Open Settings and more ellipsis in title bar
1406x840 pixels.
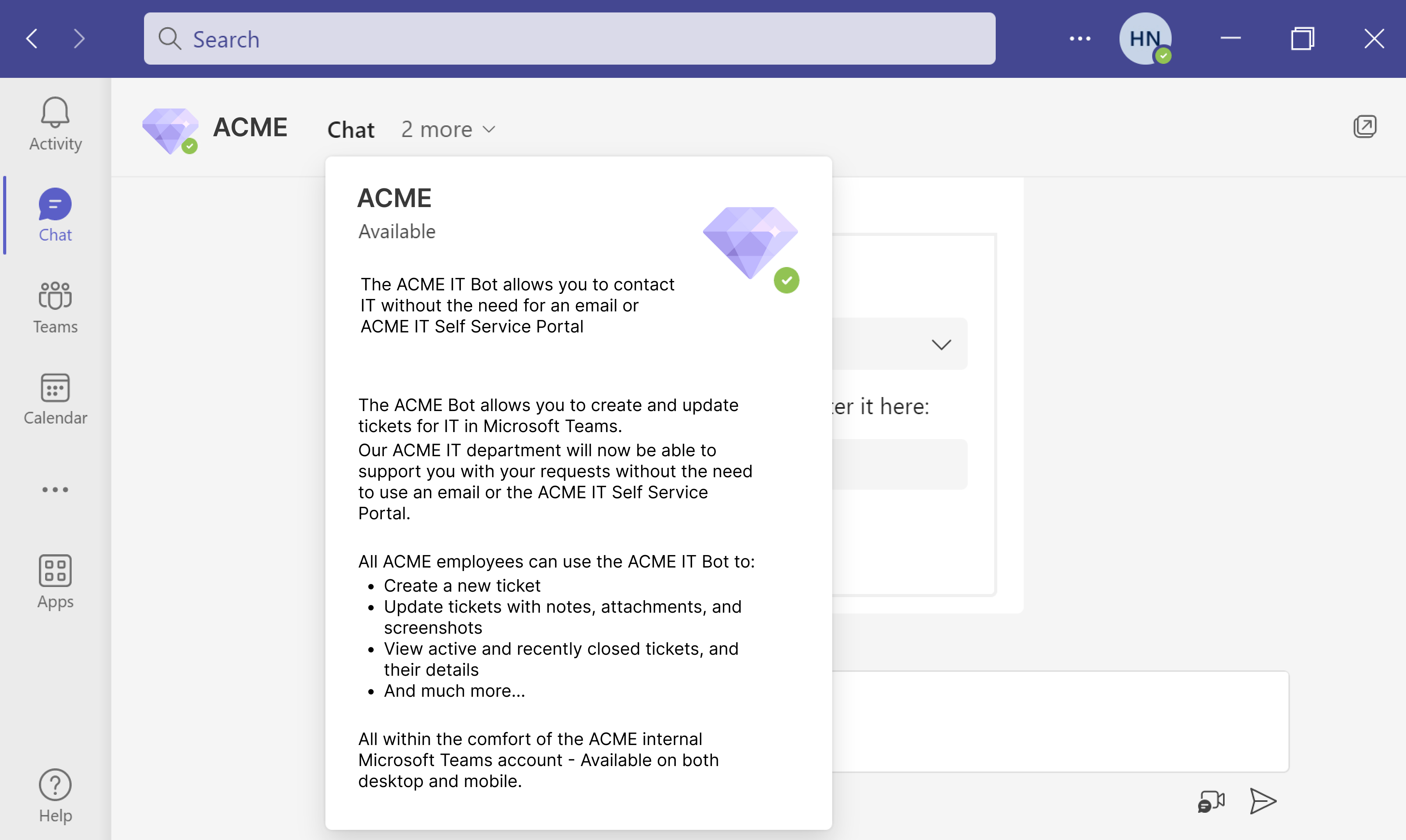point(1079,39)
